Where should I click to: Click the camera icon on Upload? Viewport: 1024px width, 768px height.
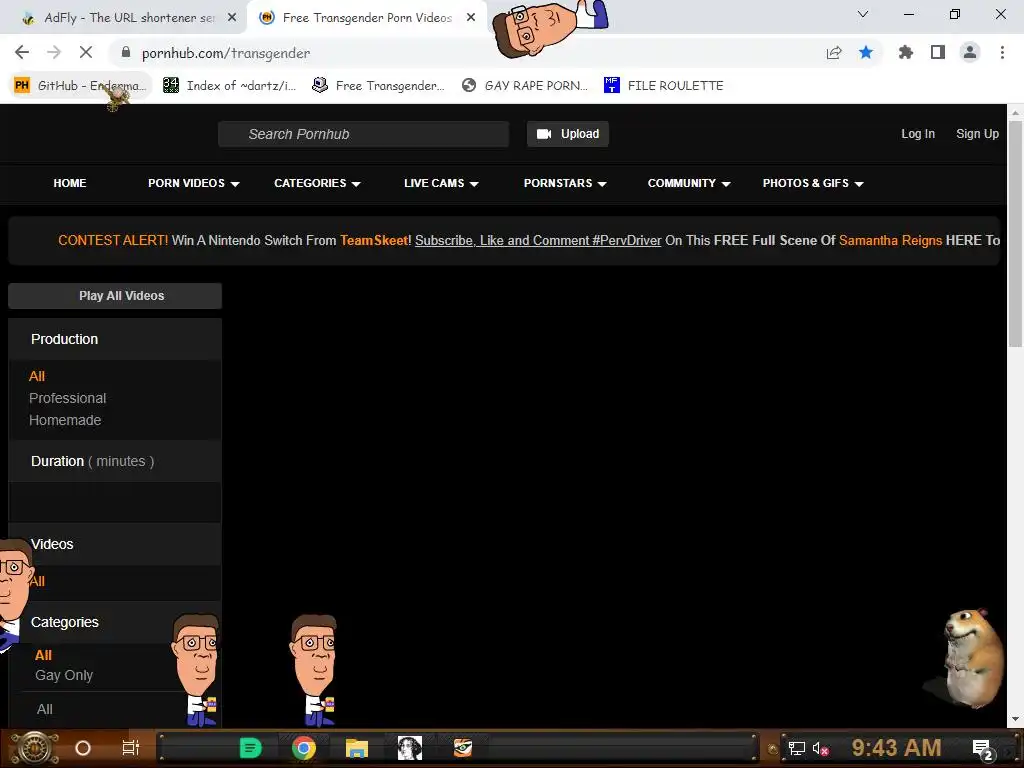pyautogui.click(x=544, y=134)
